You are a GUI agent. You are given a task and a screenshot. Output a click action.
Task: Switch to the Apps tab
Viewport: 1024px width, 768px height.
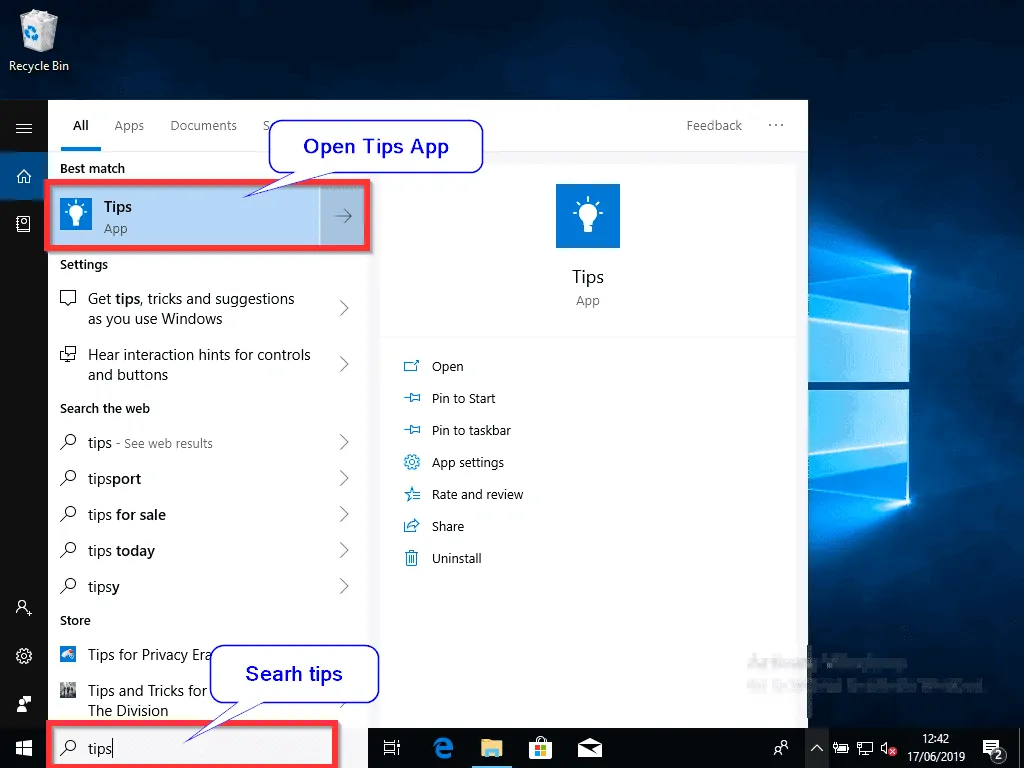[x=129, y=125]
